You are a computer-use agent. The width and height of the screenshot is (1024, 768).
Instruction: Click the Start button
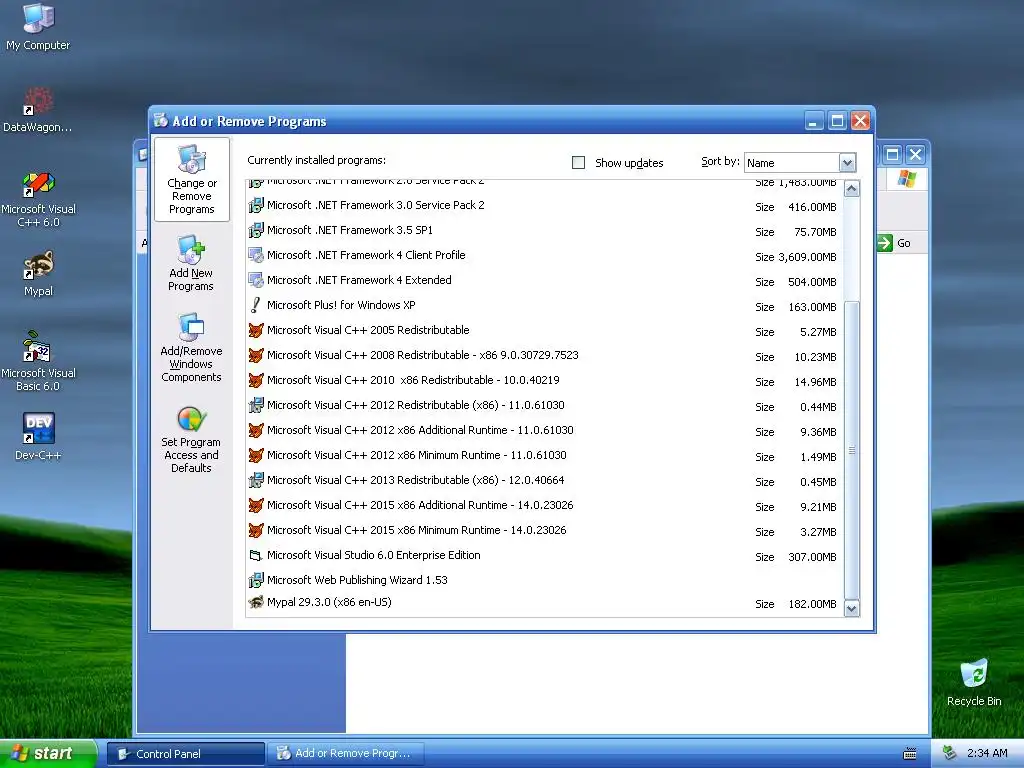click(48, 754)
